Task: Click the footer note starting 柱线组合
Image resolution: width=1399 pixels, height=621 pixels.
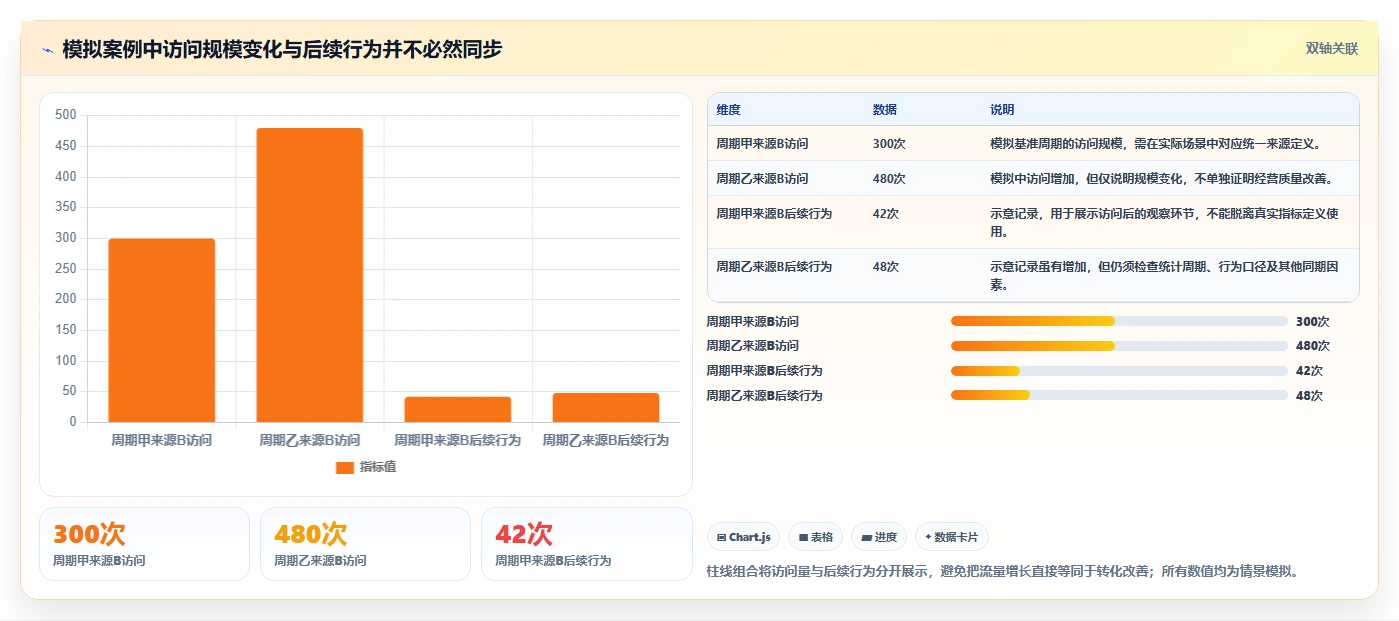Action: coord(1003,572)
